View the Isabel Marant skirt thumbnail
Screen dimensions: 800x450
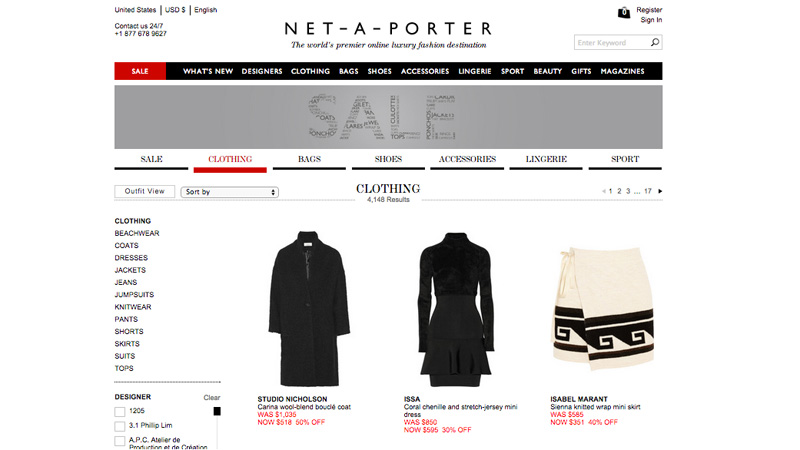[604, 309]
